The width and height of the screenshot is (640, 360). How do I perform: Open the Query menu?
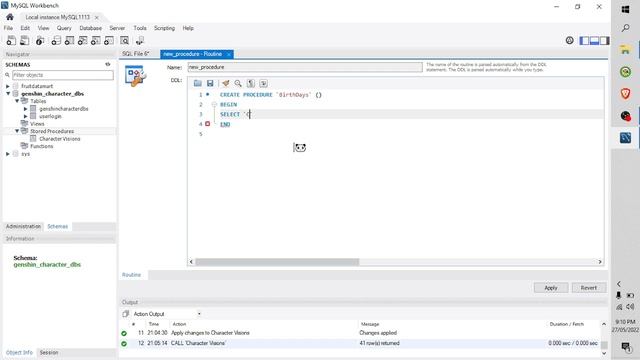click(x=64, y=28)
